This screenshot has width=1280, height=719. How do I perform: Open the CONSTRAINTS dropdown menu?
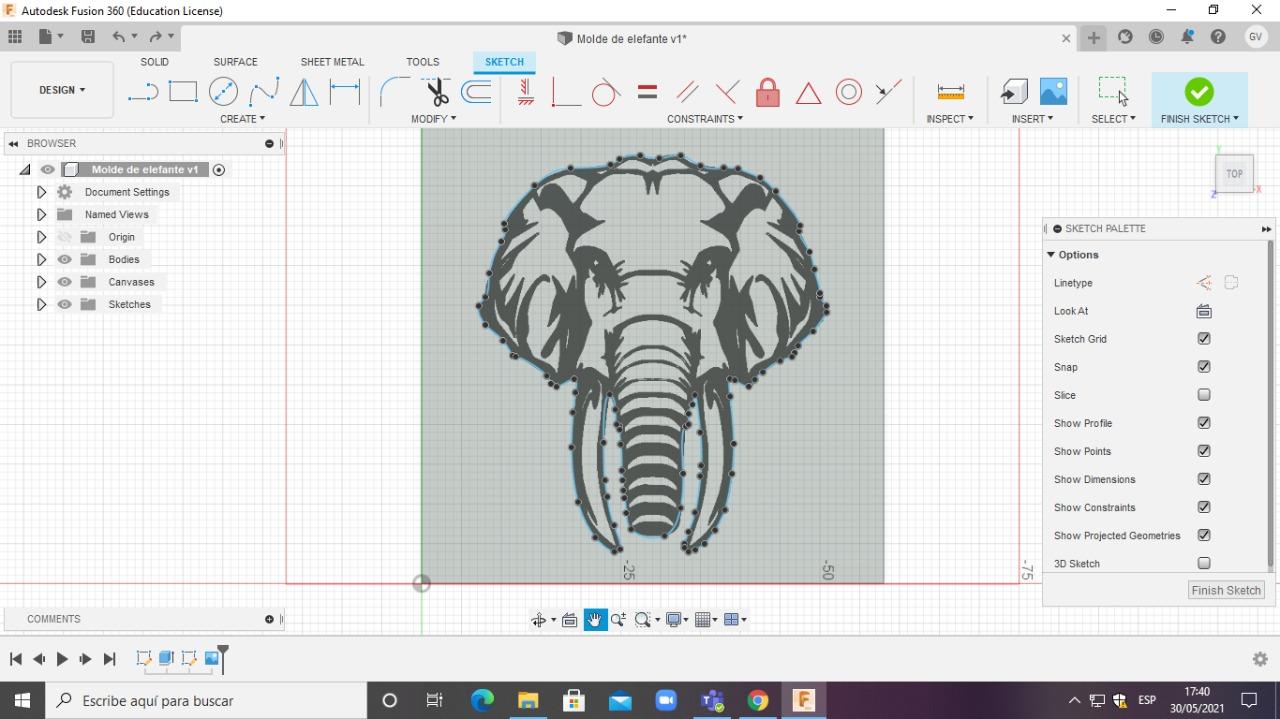705,119
